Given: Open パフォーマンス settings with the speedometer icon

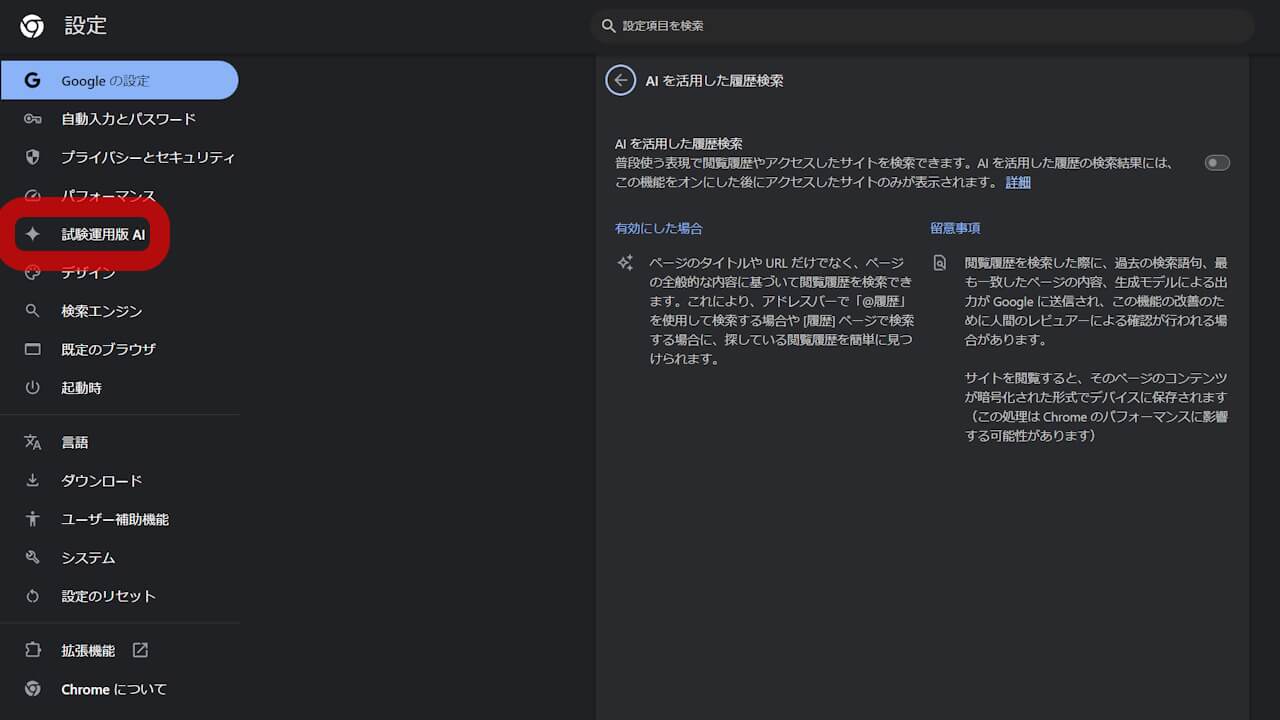Looking at the screenshot, I should (33, 195).
